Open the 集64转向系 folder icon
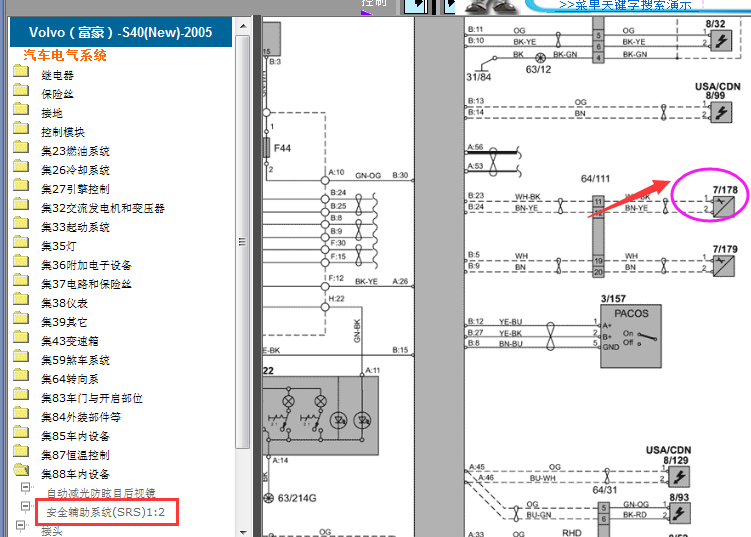Image resolution: width=751 pixels, height=537 pixels. point(21,376)
